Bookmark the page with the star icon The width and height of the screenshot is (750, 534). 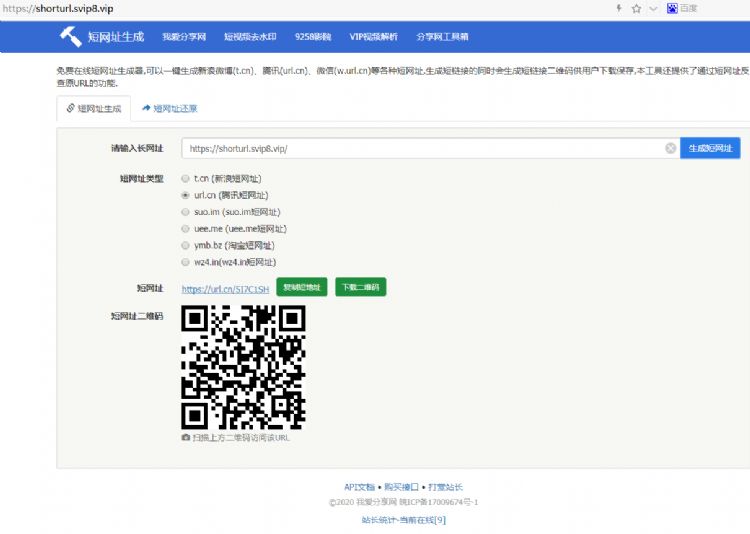pyautogui.click(x=636, y=9)
